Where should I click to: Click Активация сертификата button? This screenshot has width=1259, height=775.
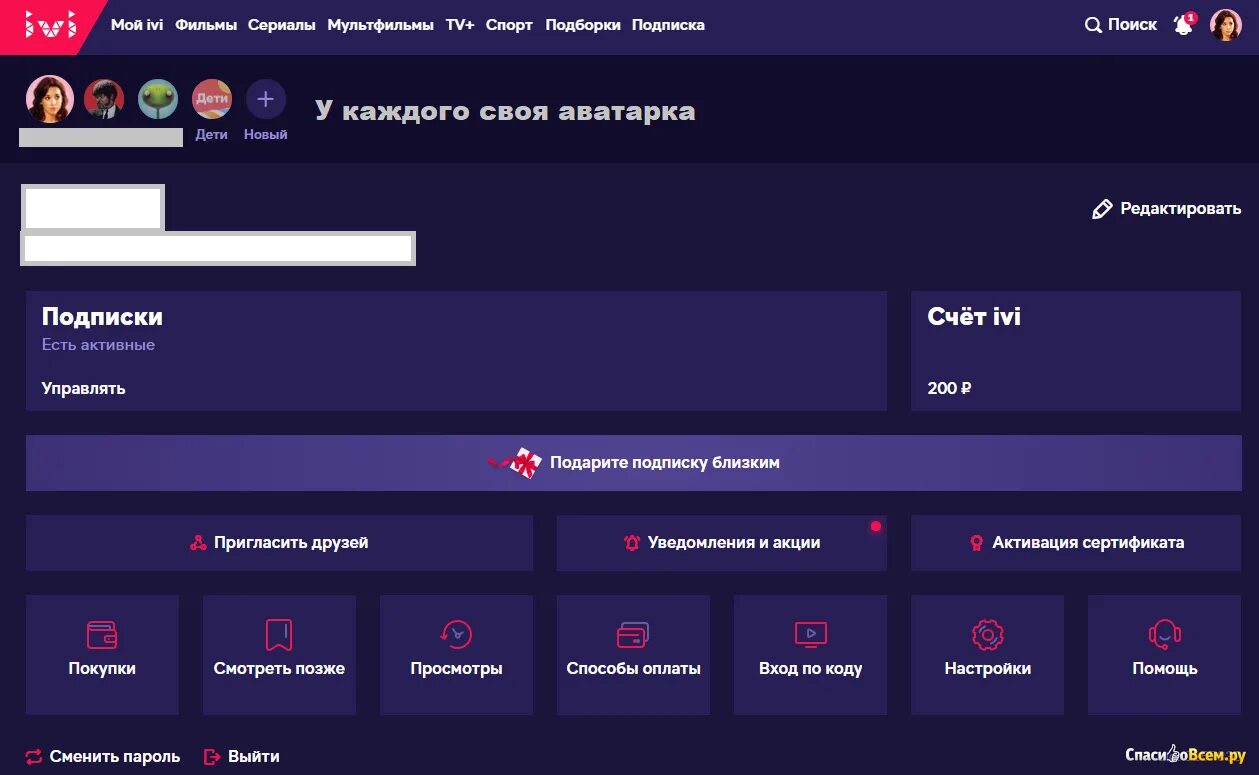[1076, 543]
